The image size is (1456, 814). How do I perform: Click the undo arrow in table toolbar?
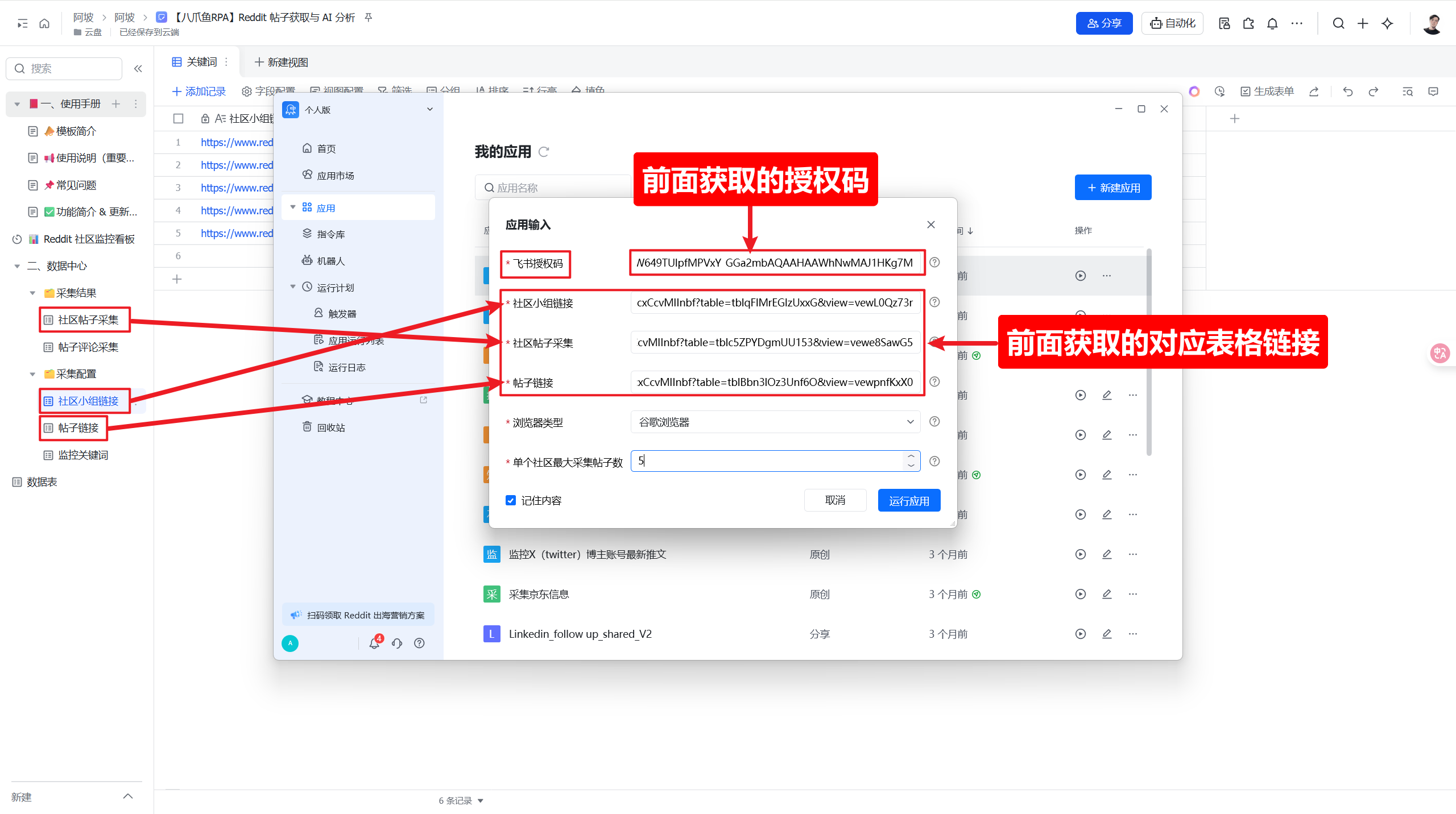pyautogui.click(x=1347, y=92)
